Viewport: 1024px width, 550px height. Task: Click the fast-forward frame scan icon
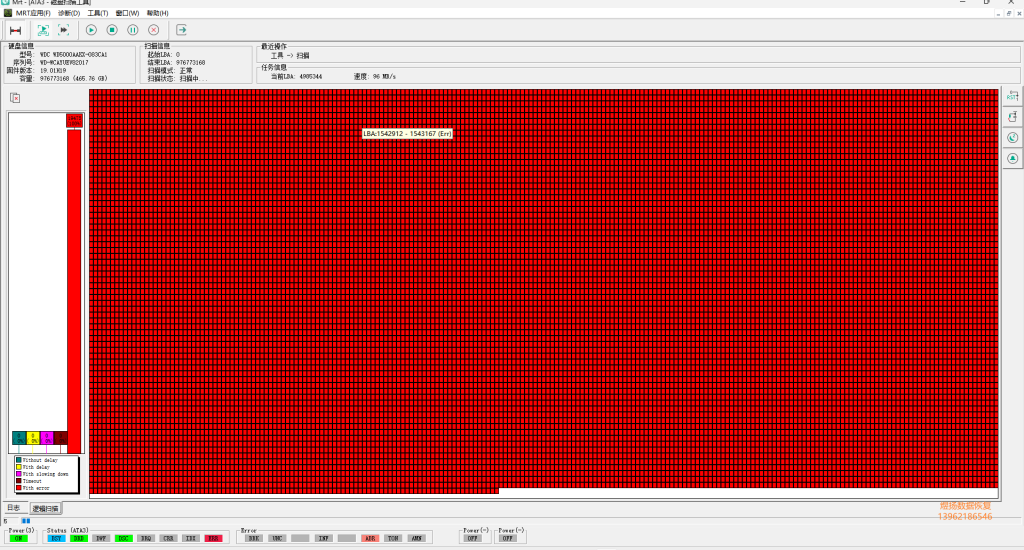[x=63, y=30]
